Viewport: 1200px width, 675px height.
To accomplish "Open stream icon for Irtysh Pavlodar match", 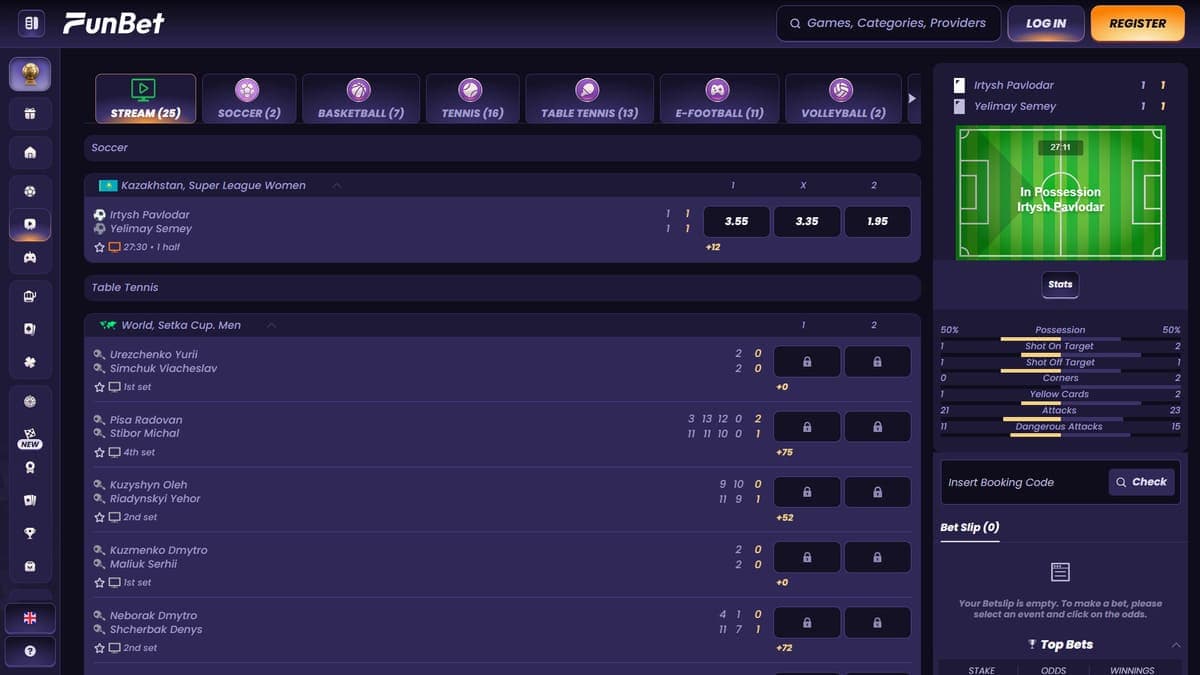I will pyautogui.click(x=114, y=247).
